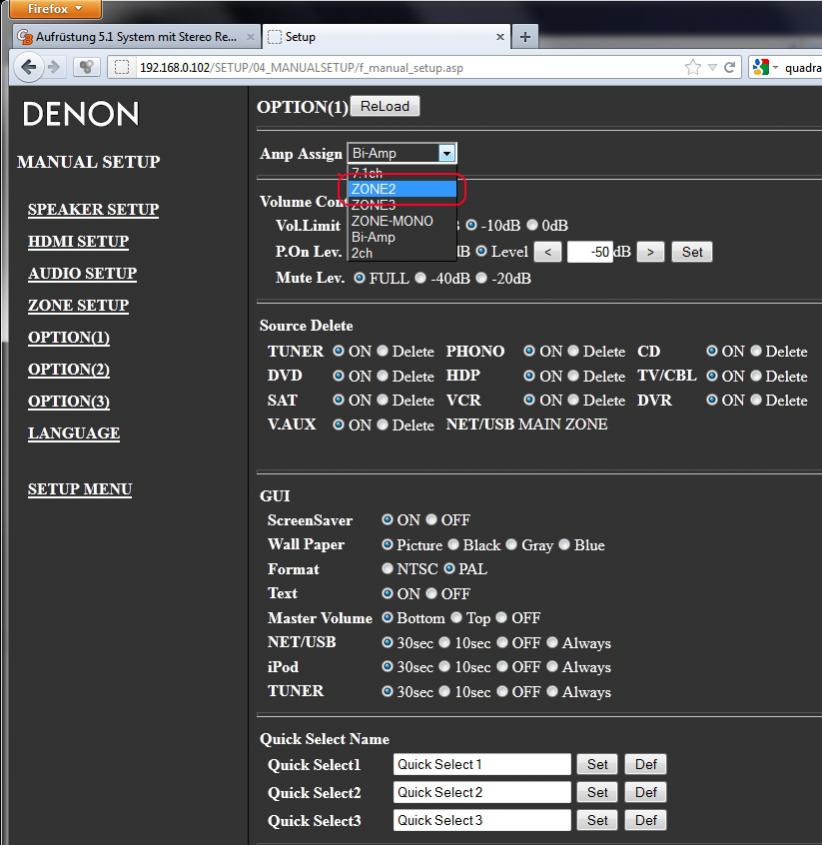The width and height of the screenshot is (822, 845).
Task: Set Format to NTSC
Action: pyautogui.click(x=387, y=569)
